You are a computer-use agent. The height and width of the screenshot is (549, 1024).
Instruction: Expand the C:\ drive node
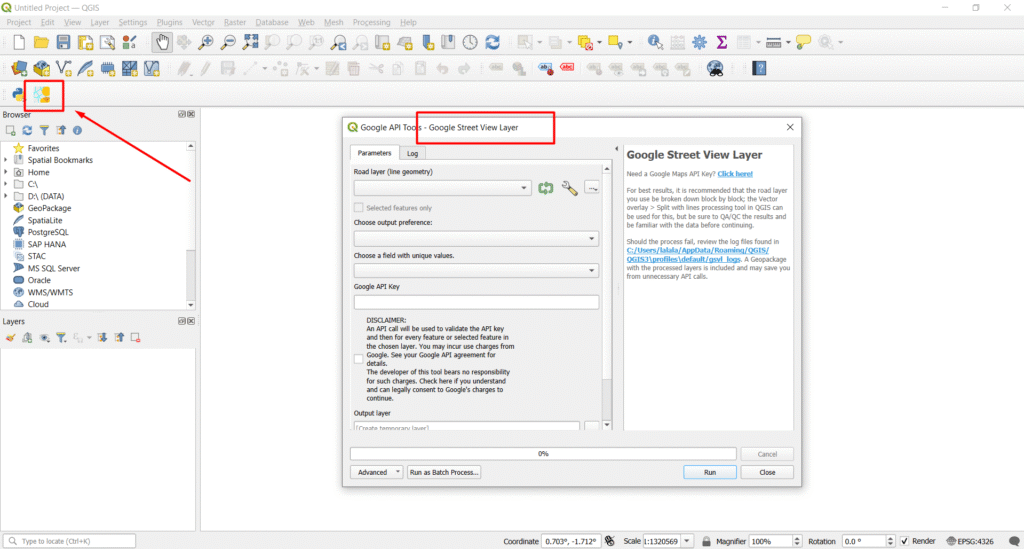(x=6, y=184)
